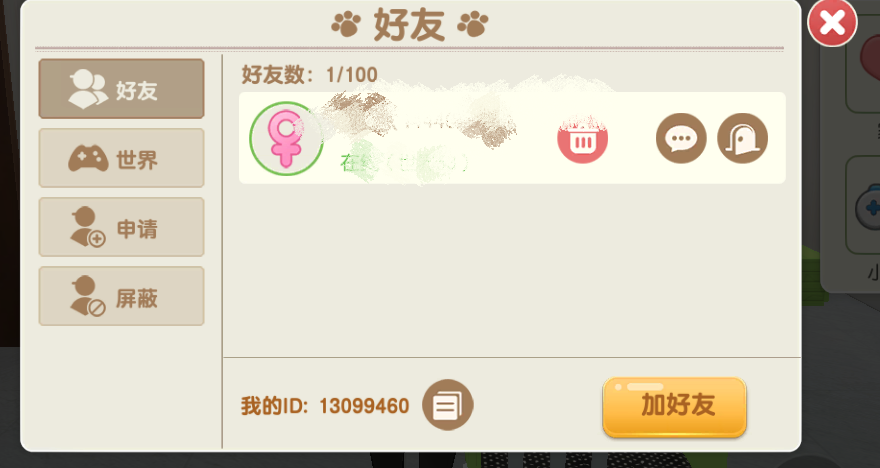The width and height of the screenshot is (880, 468).
Task: Visit friend's home via the door icon
Action: pos(742,138)
